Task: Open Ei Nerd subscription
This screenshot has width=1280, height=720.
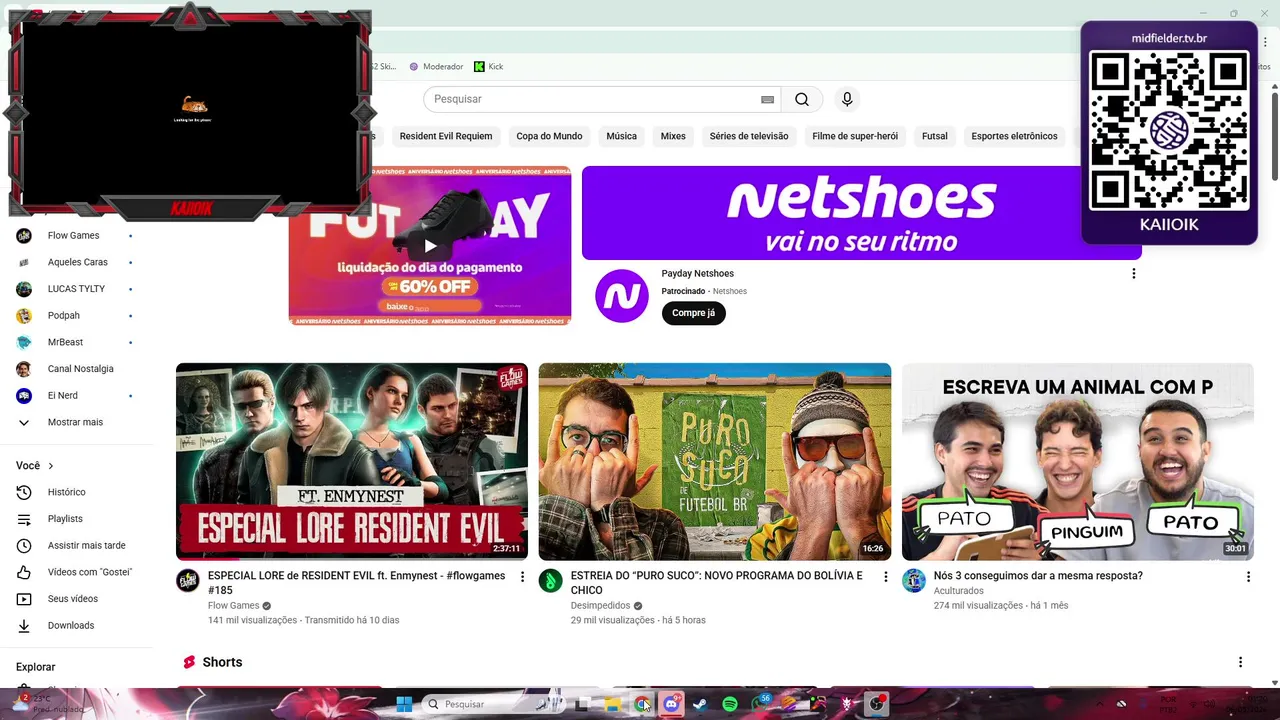Action: [62, 395]
